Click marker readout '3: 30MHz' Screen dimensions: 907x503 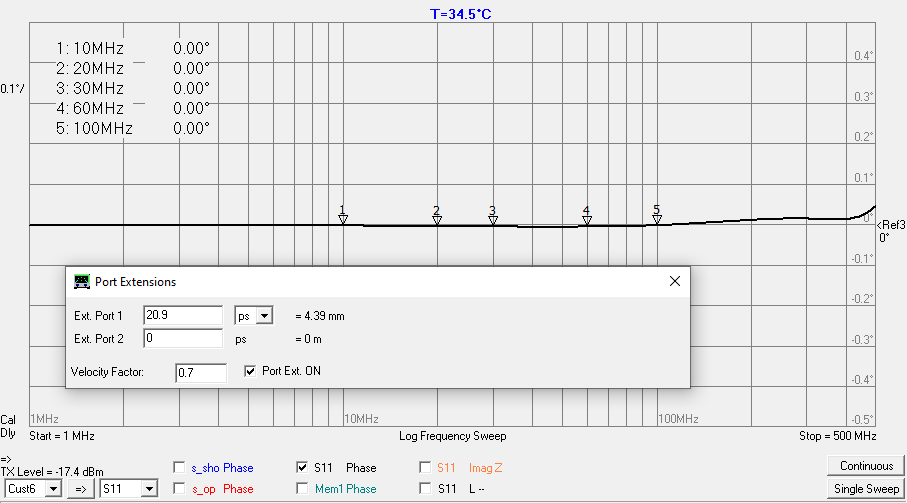pos(90,88)
